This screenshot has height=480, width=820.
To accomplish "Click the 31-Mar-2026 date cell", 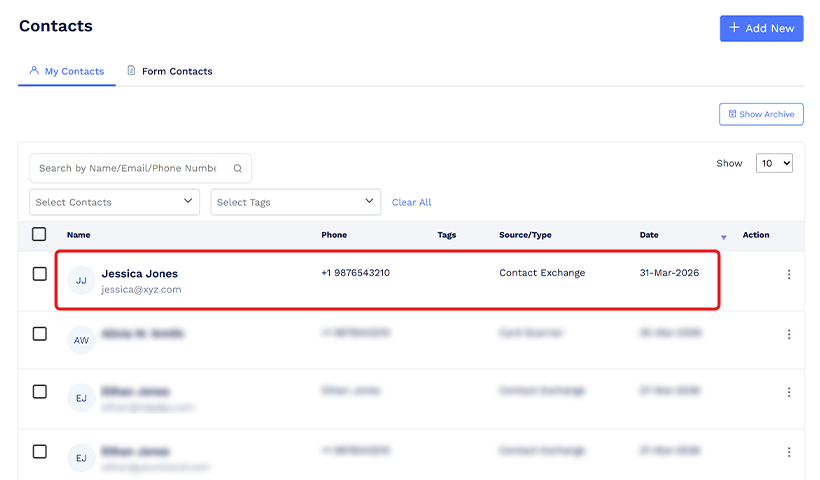I will pyautogui.click(x=669, y=272).
